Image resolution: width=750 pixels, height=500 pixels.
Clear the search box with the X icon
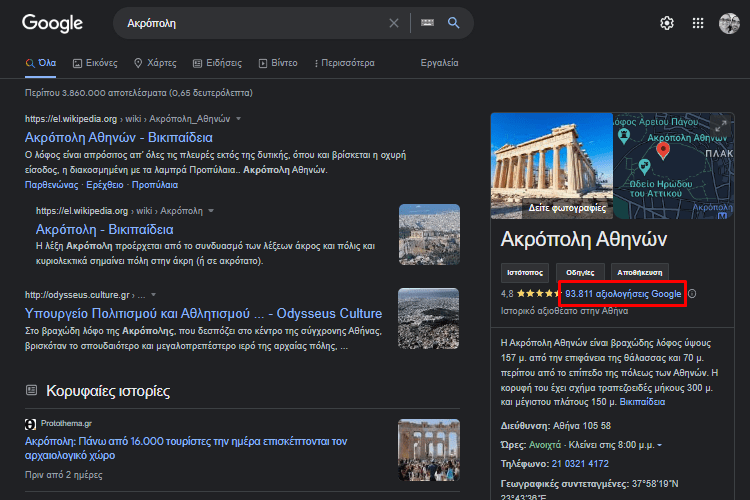click(394, 23)
